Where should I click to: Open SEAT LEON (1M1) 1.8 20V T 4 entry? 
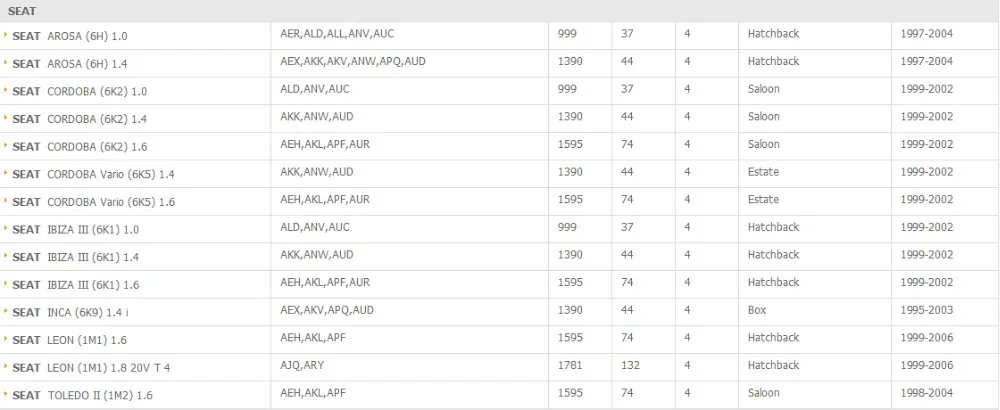pyautogui.click(x=92, y=368)
